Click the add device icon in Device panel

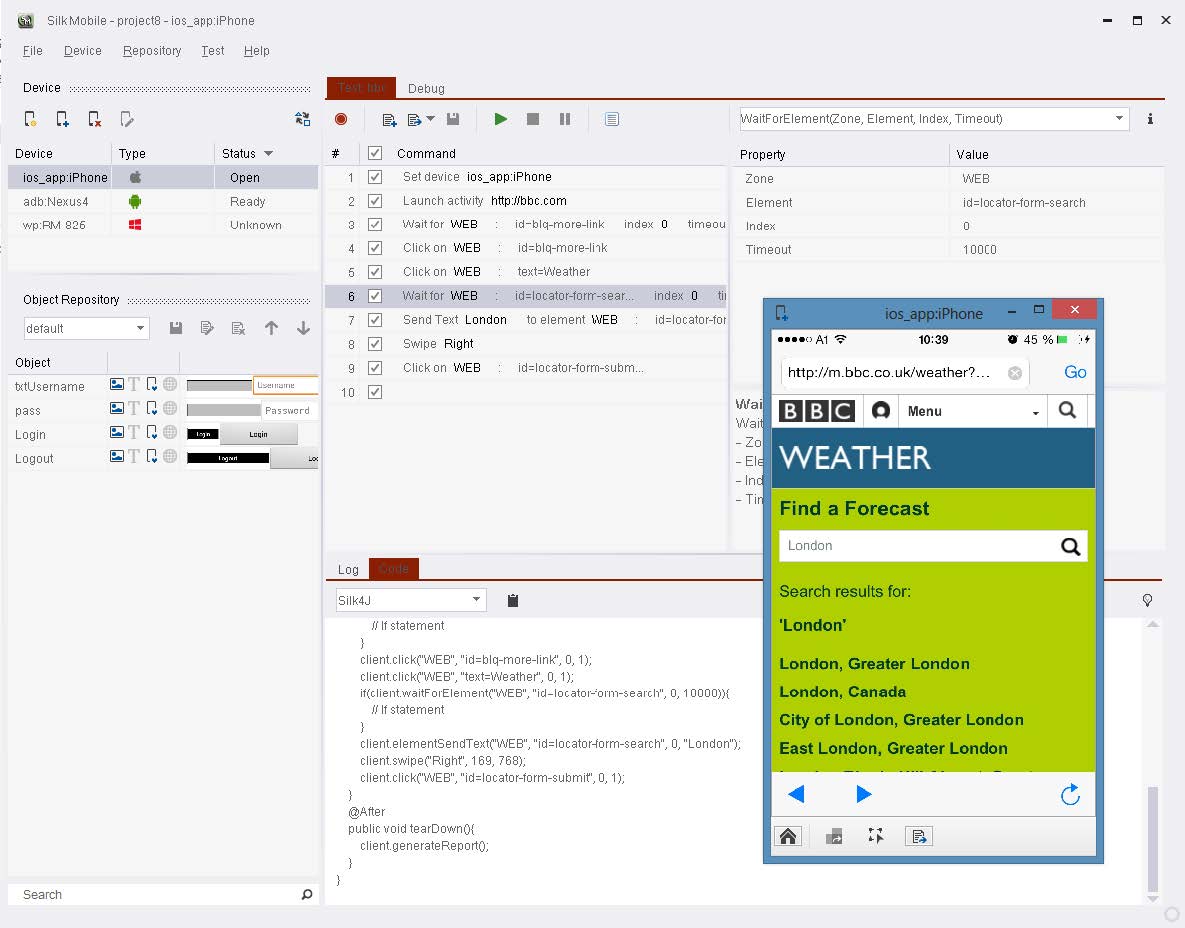pos(62,119)
